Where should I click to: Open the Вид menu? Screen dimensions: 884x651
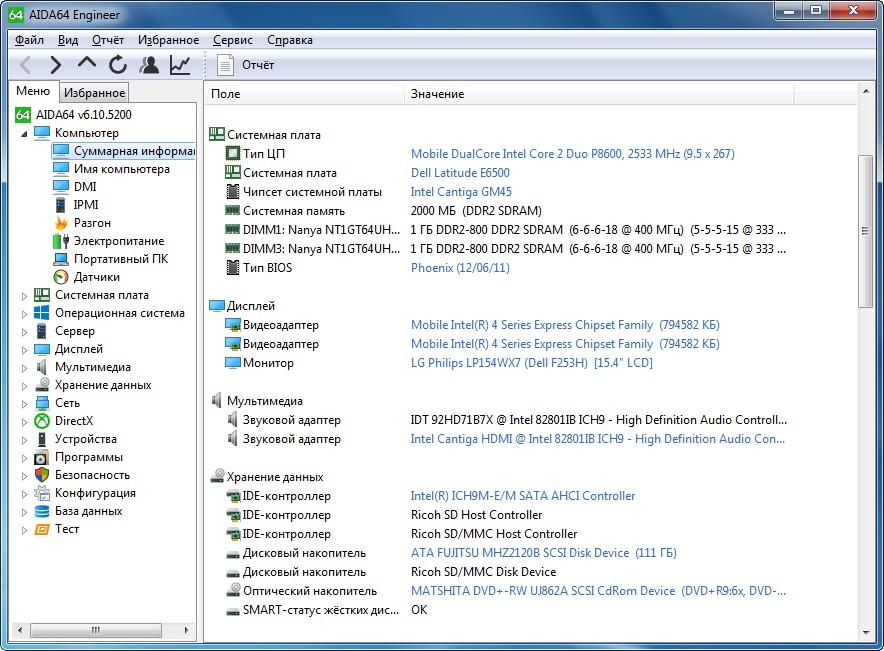pyautogui.click(x=68, y=40)
